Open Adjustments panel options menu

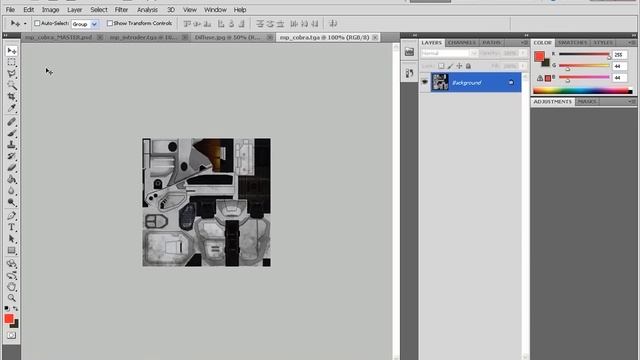coord(632,101)
